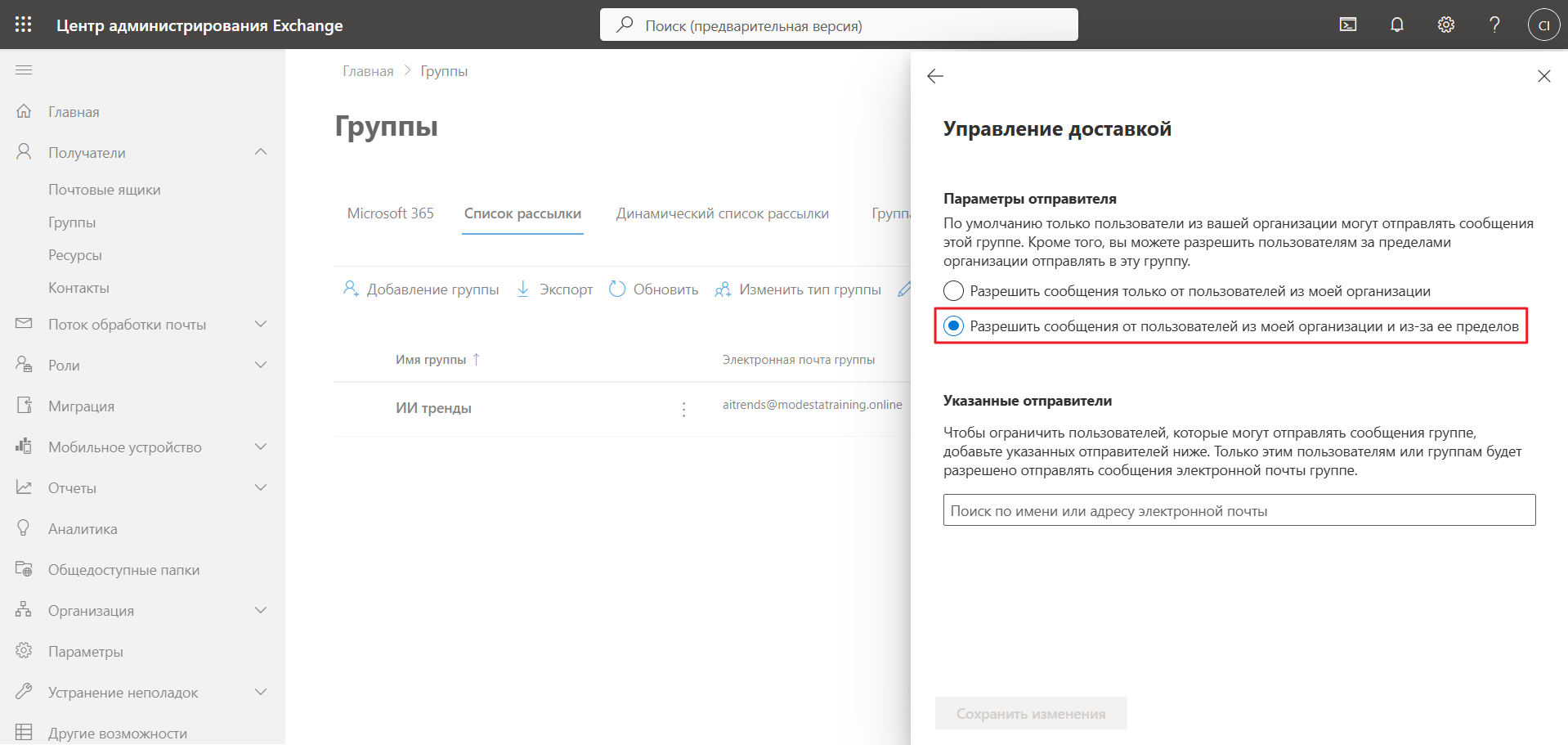Open the help question mark icon
Image resolution: width=1568 pixels, height=745 pixels.
1494,25
